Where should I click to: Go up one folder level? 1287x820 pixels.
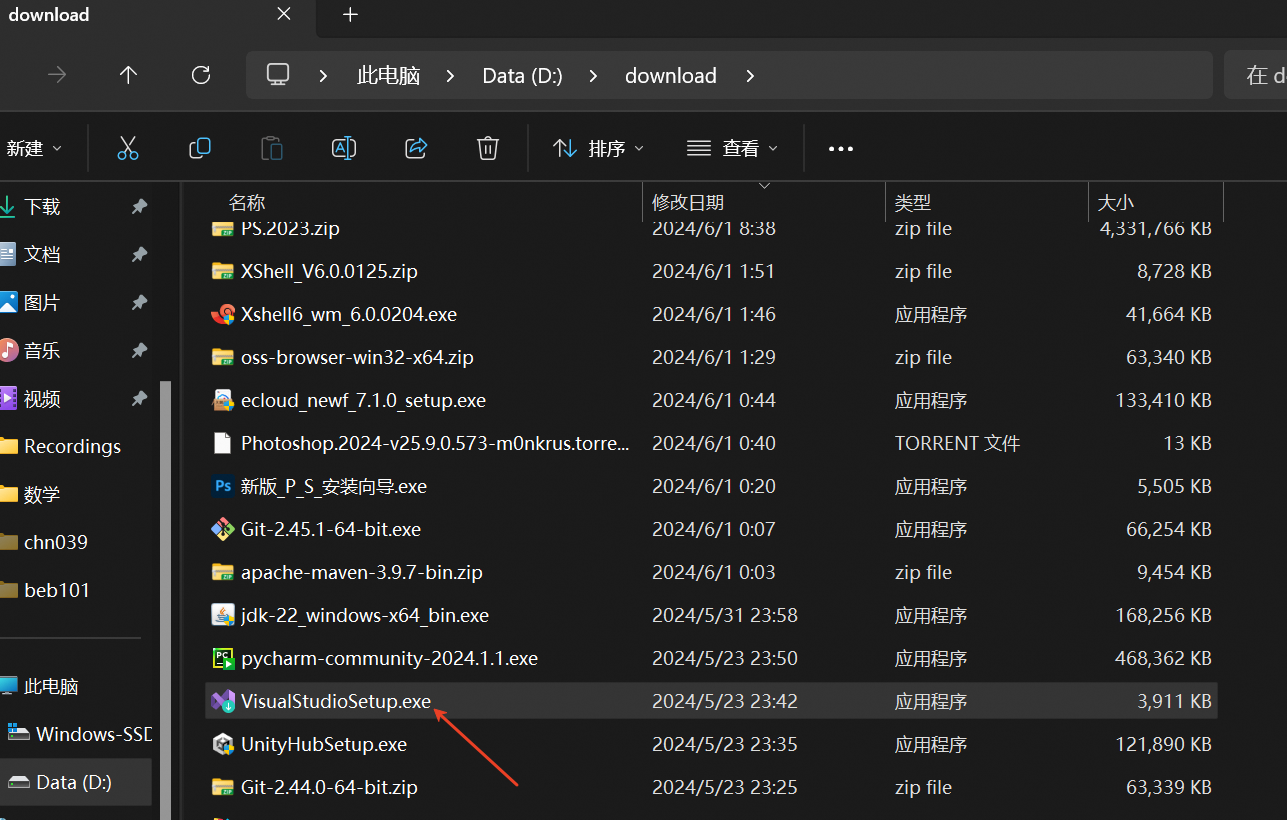[128, 75]
